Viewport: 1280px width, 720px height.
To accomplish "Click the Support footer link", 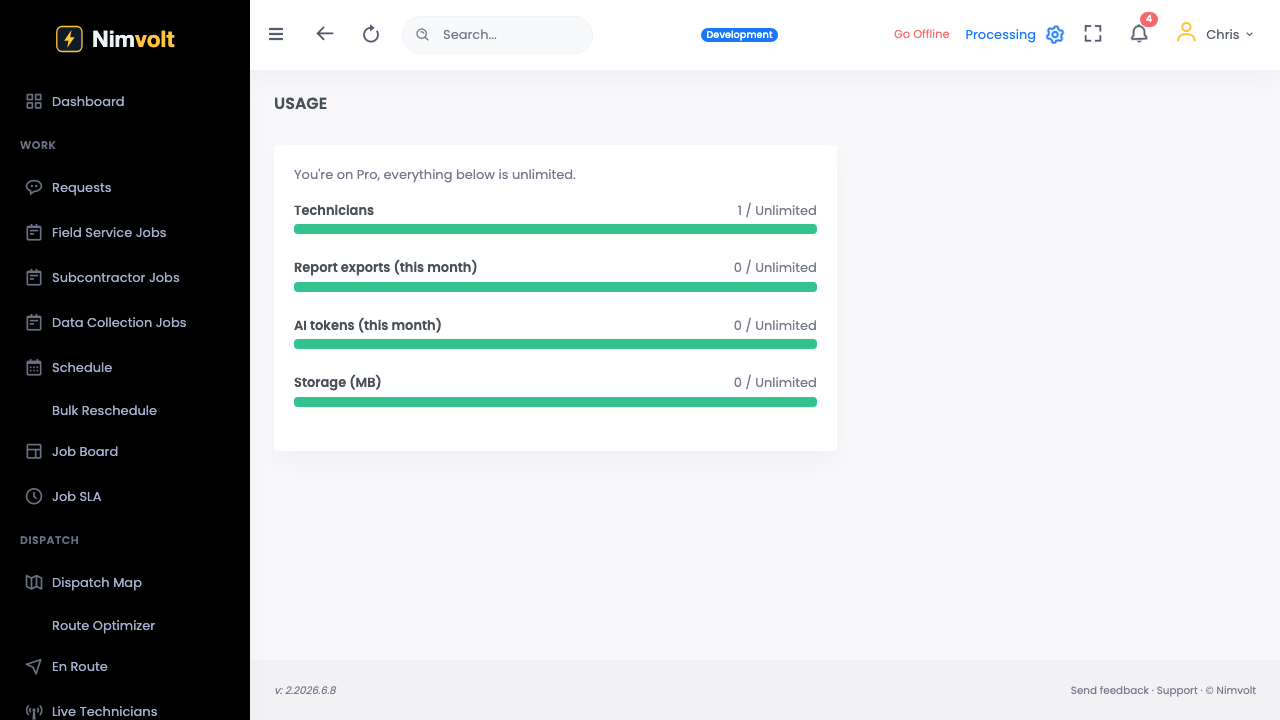I will point(1177,690).
